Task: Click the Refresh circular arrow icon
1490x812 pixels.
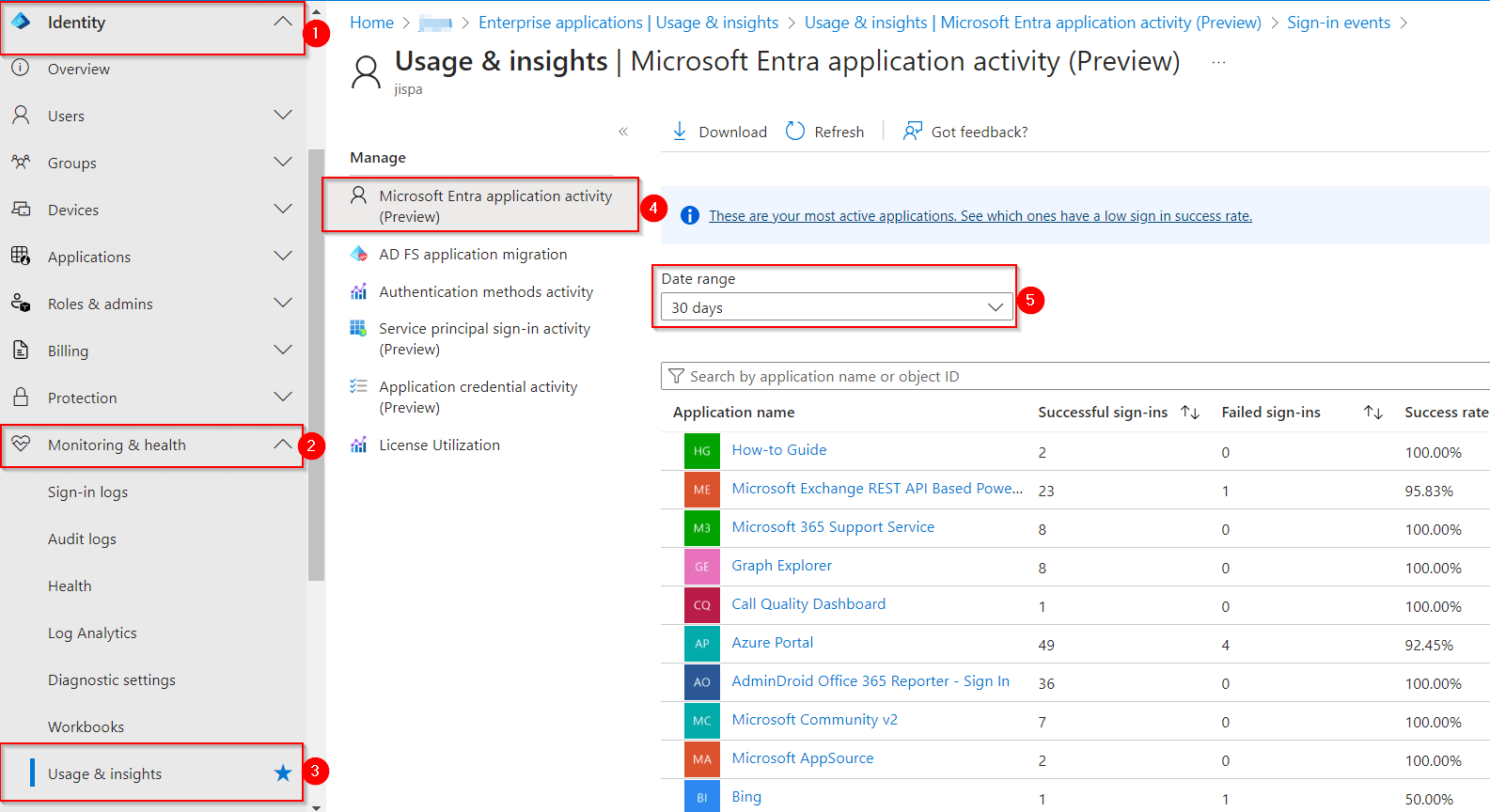Action: click(795, 131)
